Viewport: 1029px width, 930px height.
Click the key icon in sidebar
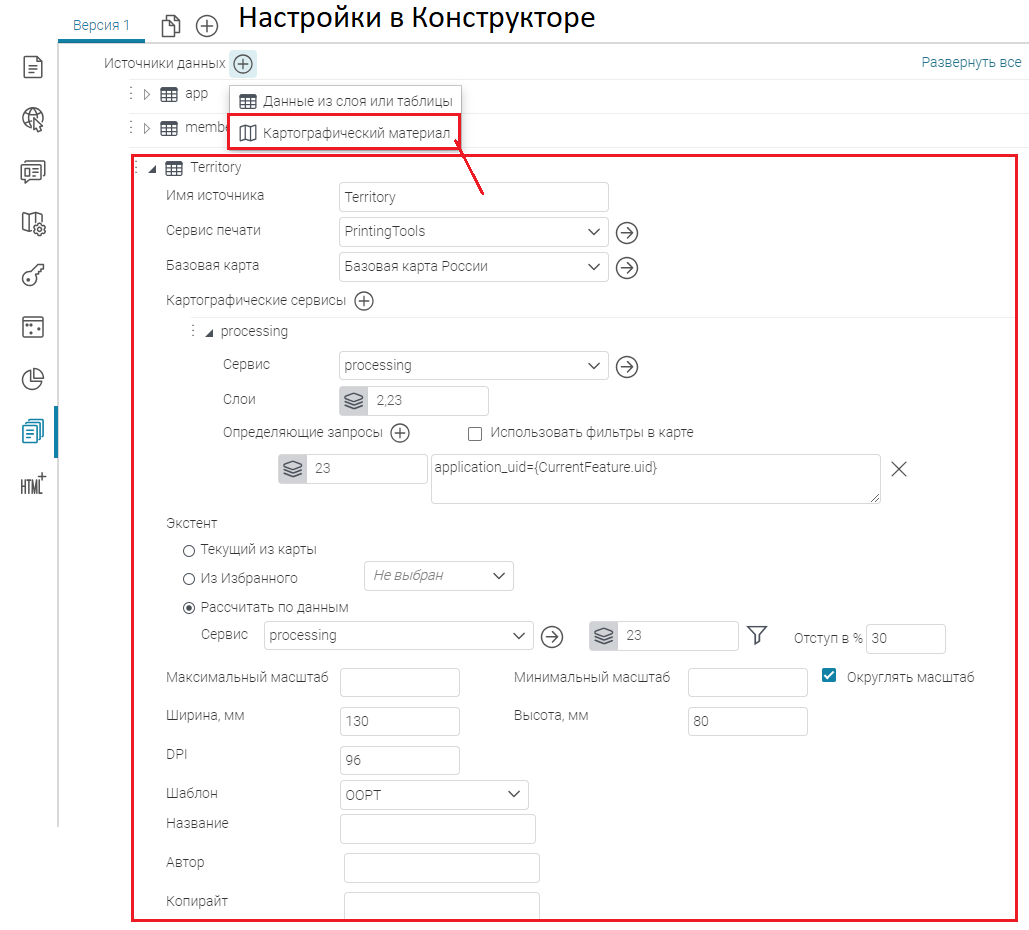[x=33, y=276]
